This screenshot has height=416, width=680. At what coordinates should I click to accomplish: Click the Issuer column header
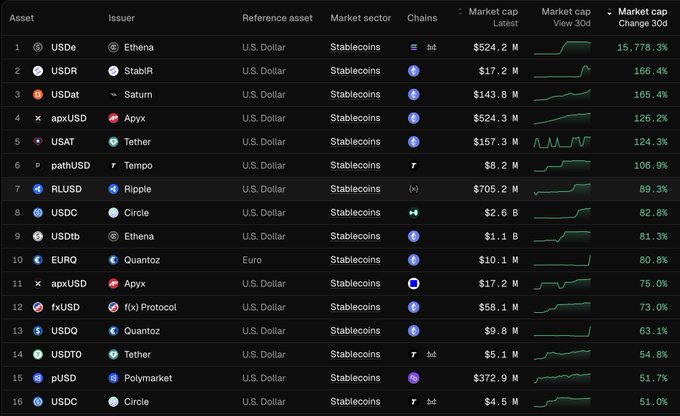pyautogui.click(x=121, y=18)
